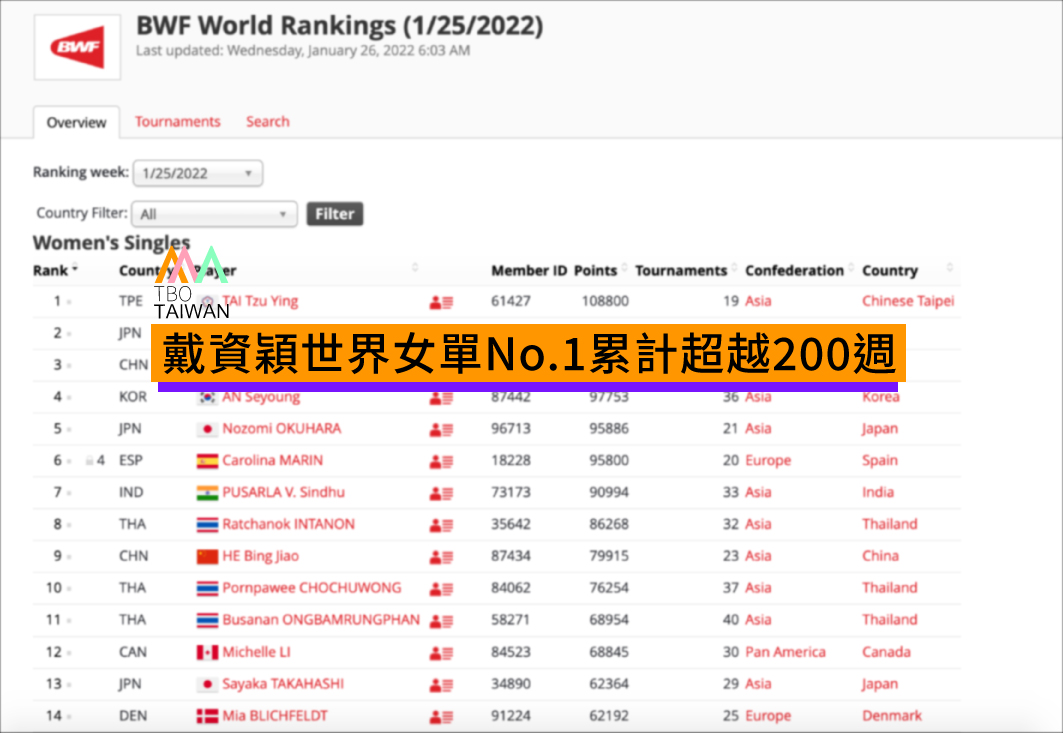This screenshot has height=733, width=1063.
Task: Click Denmark flag beside Mia BLICHFELDT
Action: point(207,716)
